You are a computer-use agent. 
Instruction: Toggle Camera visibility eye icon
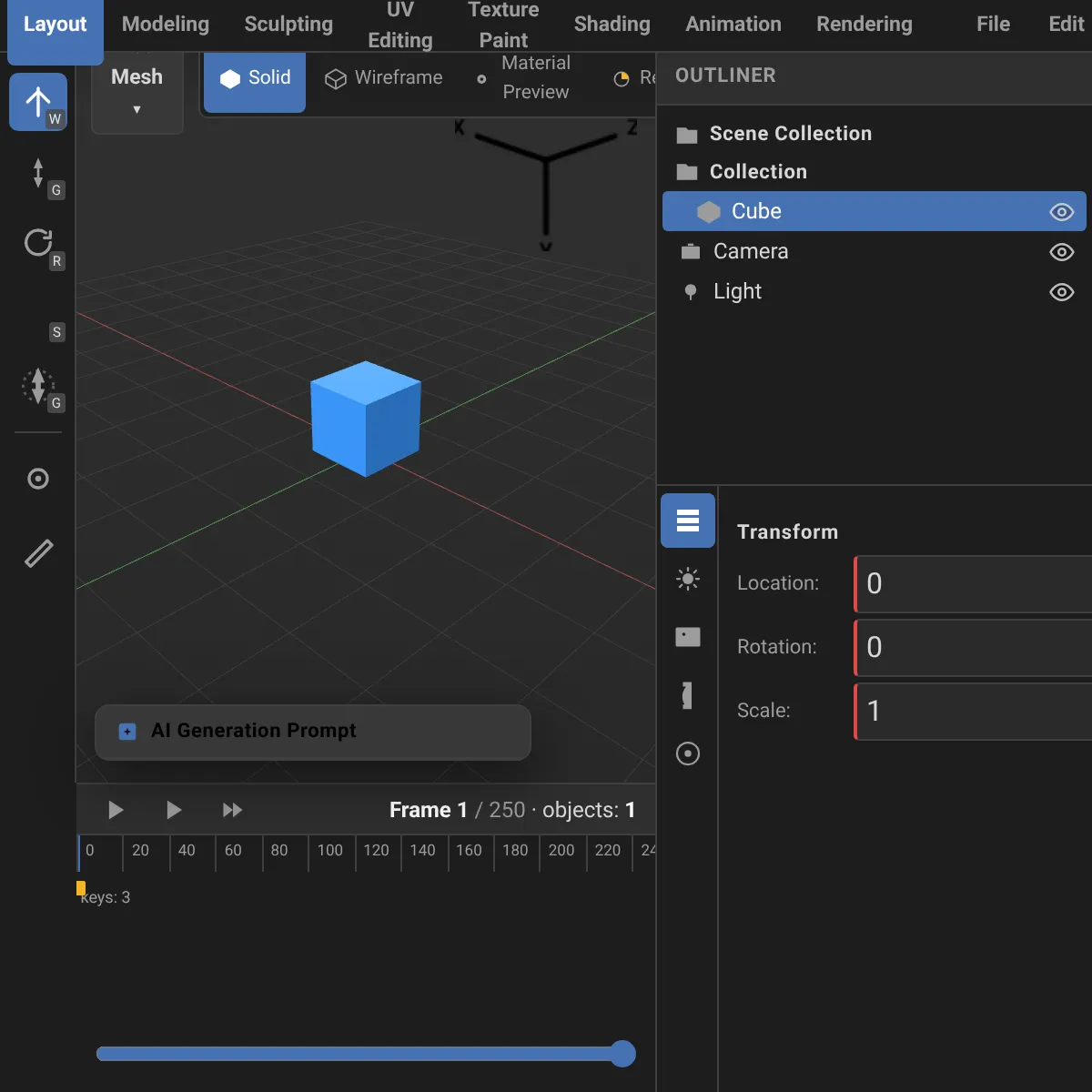[x=1062, y=252]
